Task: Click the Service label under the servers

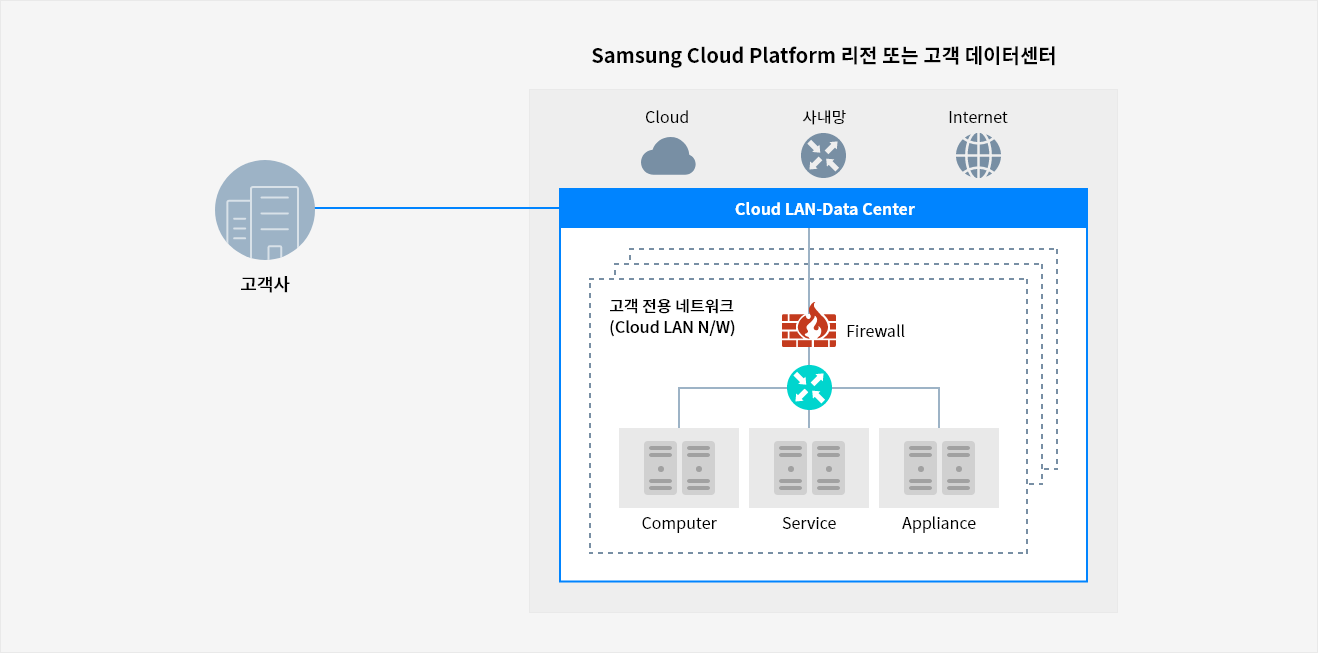Action: (x=809, y=523)
